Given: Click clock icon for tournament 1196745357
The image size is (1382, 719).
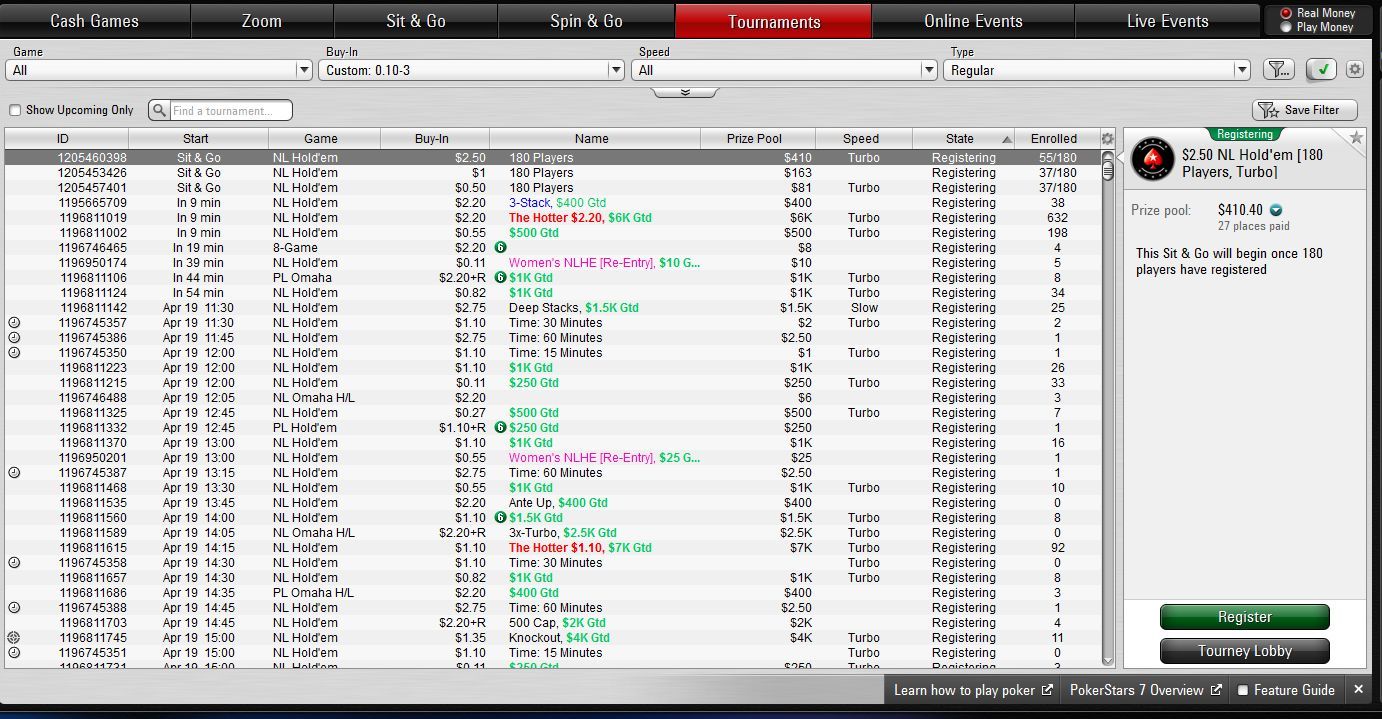Looking at the screenshot, I should coord(14,323).
